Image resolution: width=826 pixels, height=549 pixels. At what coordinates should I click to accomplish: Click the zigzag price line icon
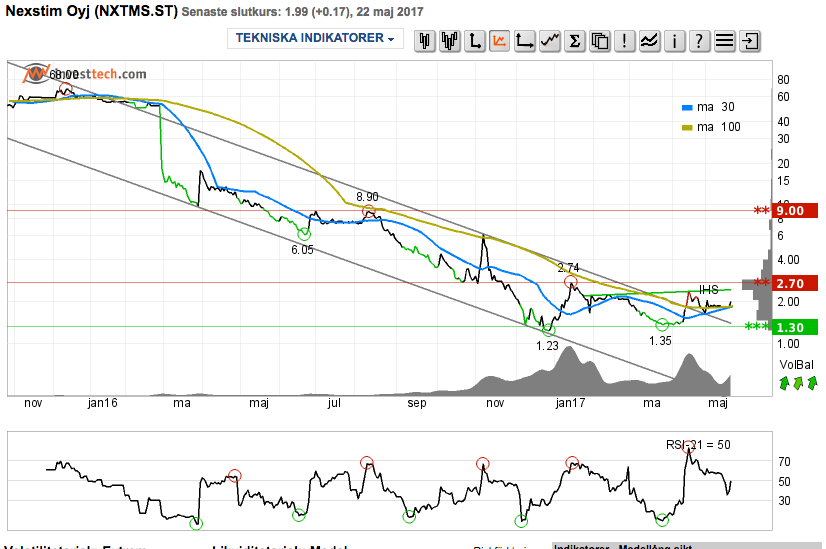coord(549,41)
